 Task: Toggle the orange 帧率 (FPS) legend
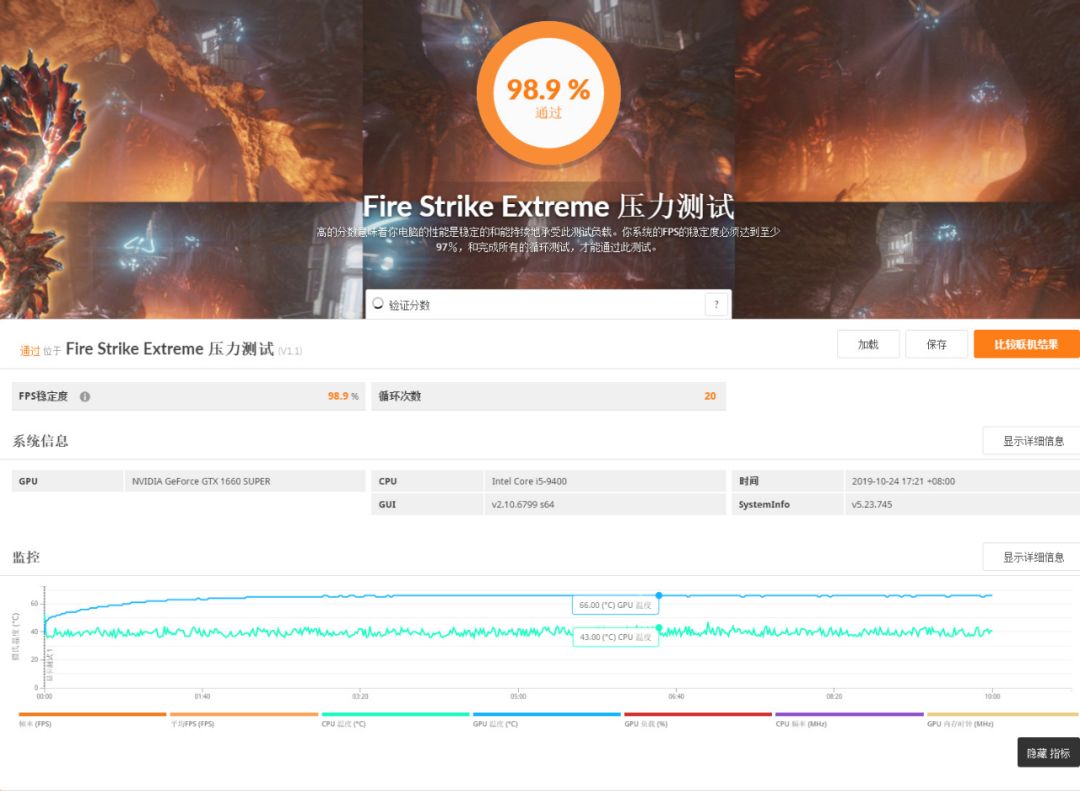point(92,719)
